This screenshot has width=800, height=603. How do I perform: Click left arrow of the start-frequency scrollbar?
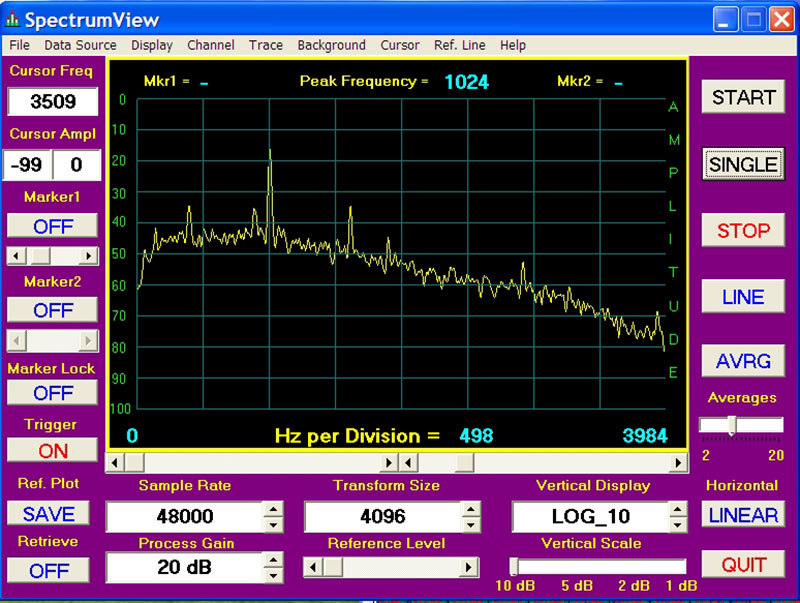point(115,463)
